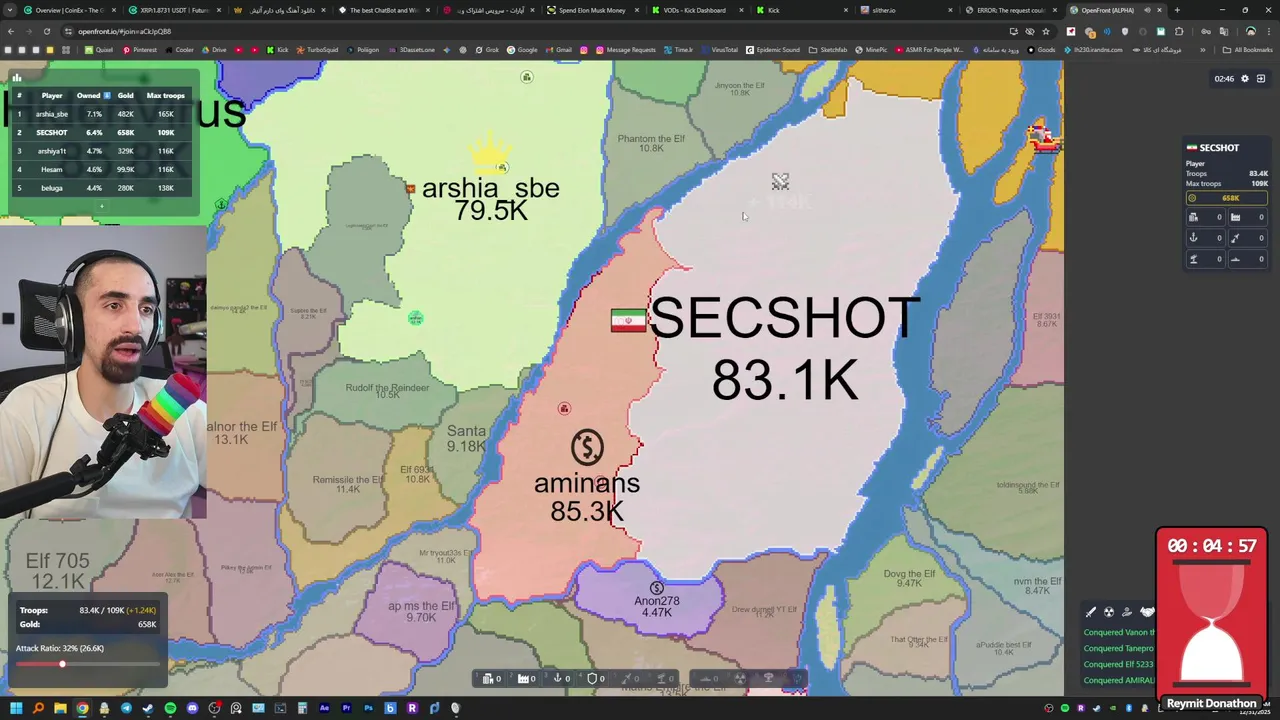Filter events by nuke icon

1109,612
